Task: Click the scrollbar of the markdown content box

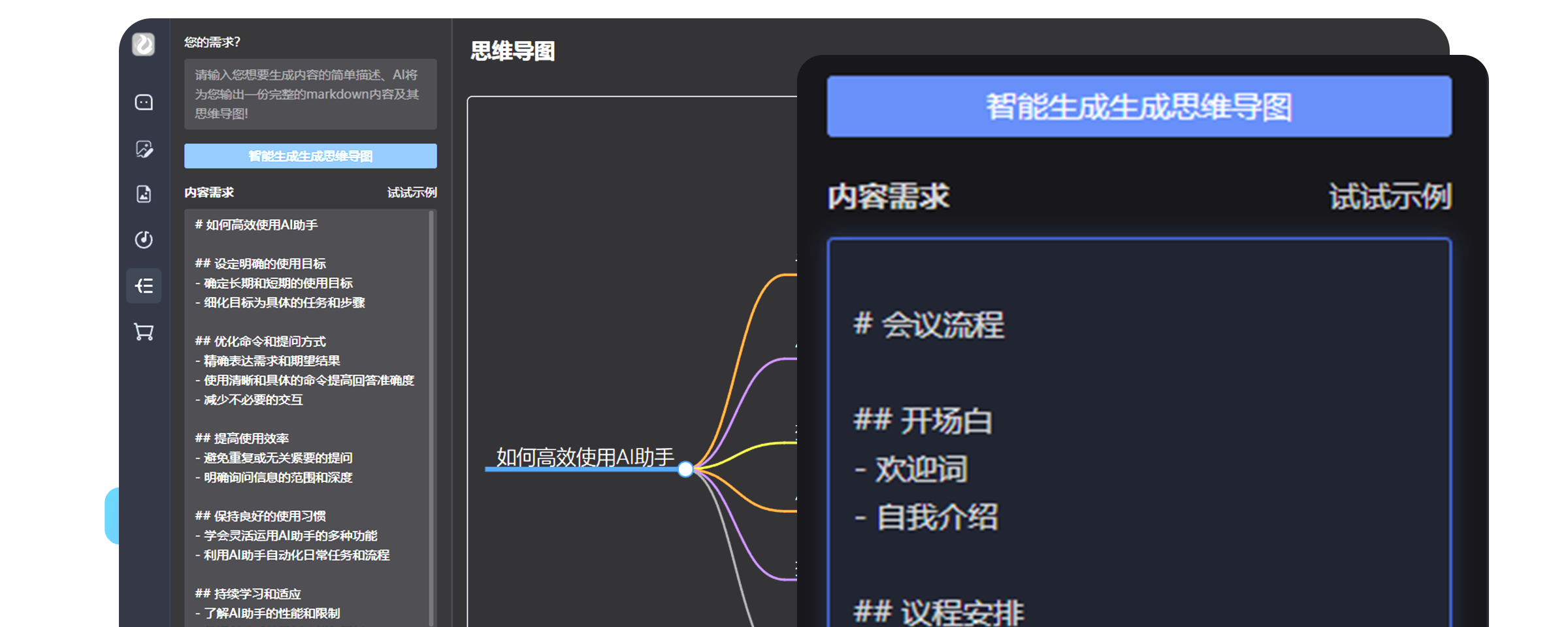Action: 431,418
